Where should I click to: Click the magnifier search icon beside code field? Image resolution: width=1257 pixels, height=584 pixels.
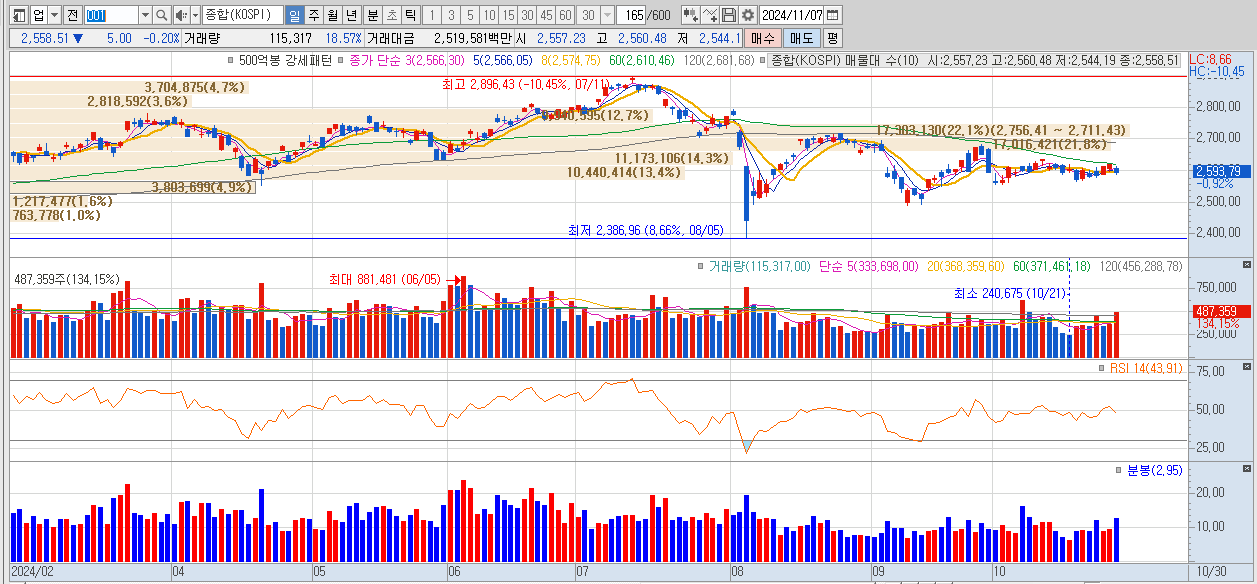(x=161, y=15)
